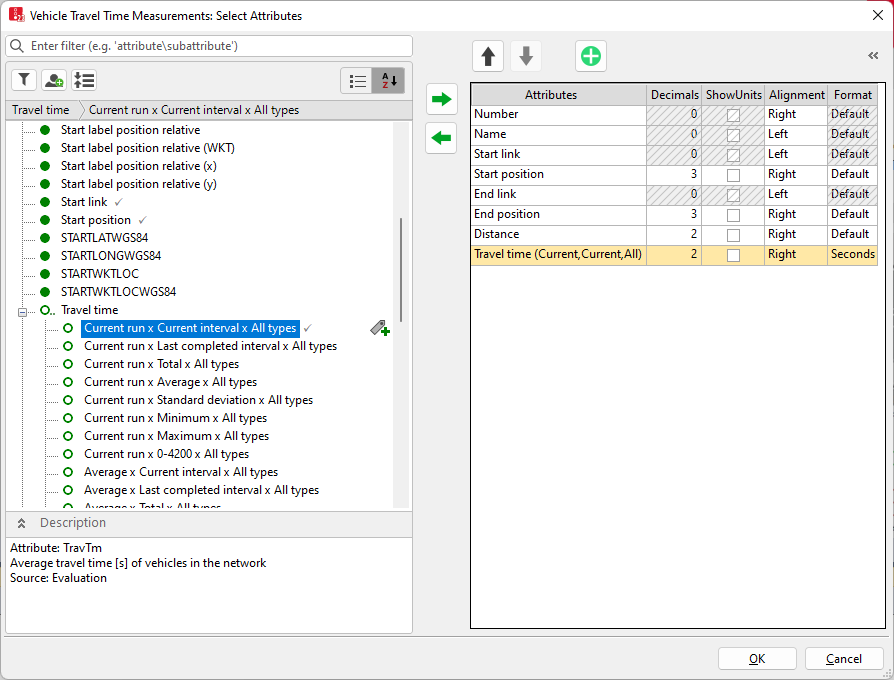Click the indented list hierarchy icon button

(x=84, y=80)
